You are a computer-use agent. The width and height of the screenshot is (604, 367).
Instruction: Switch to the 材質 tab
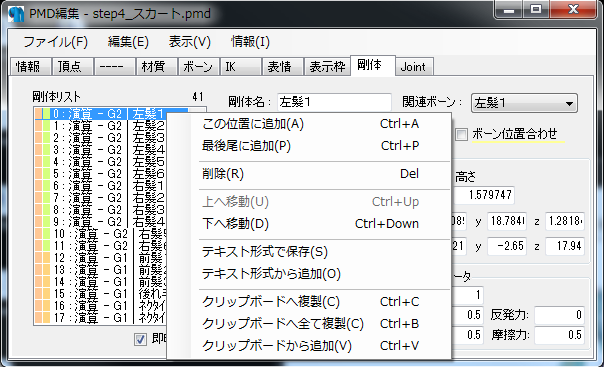(156, 67)
